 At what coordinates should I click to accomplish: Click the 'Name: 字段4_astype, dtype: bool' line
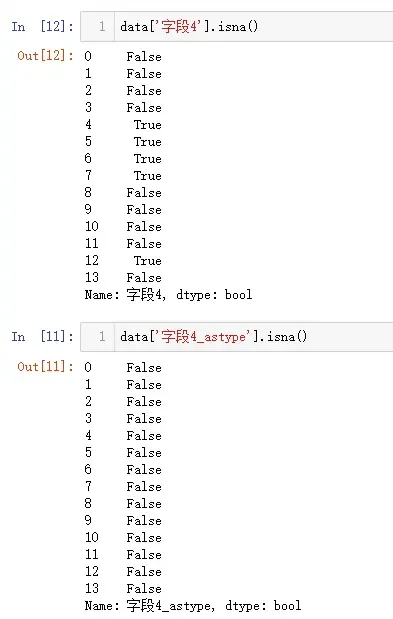tap(193, 606)
